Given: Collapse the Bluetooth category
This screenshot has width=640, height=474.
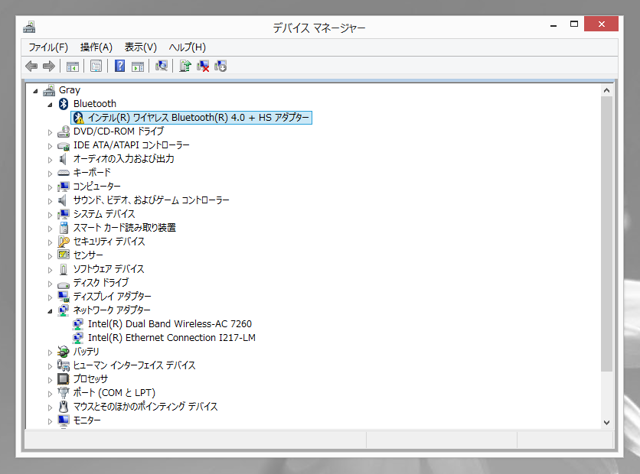Looking at the screenshot, I should click(x=50, y=105).
